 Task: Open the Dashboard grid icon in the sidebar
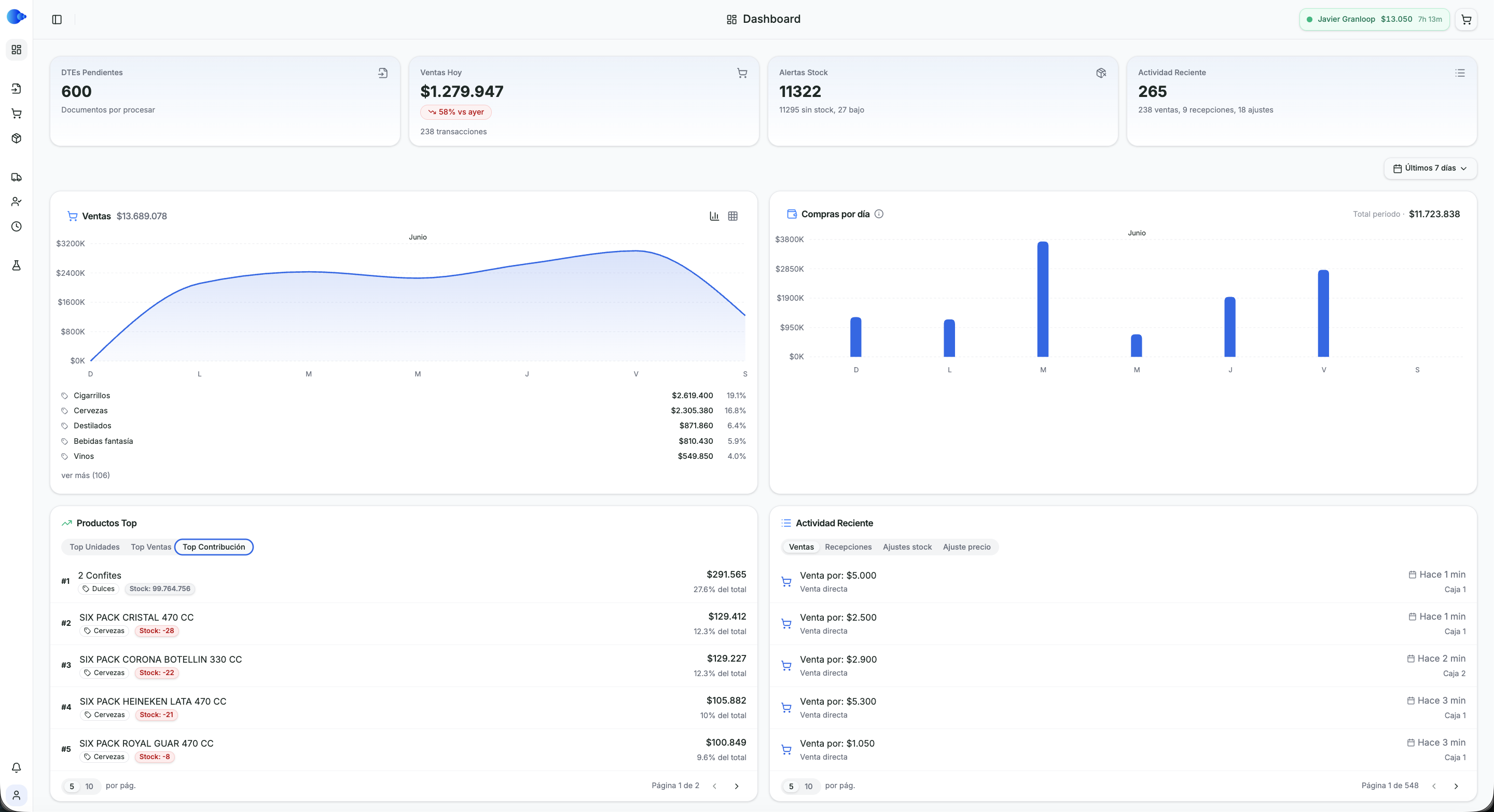[x=16, y=50]
